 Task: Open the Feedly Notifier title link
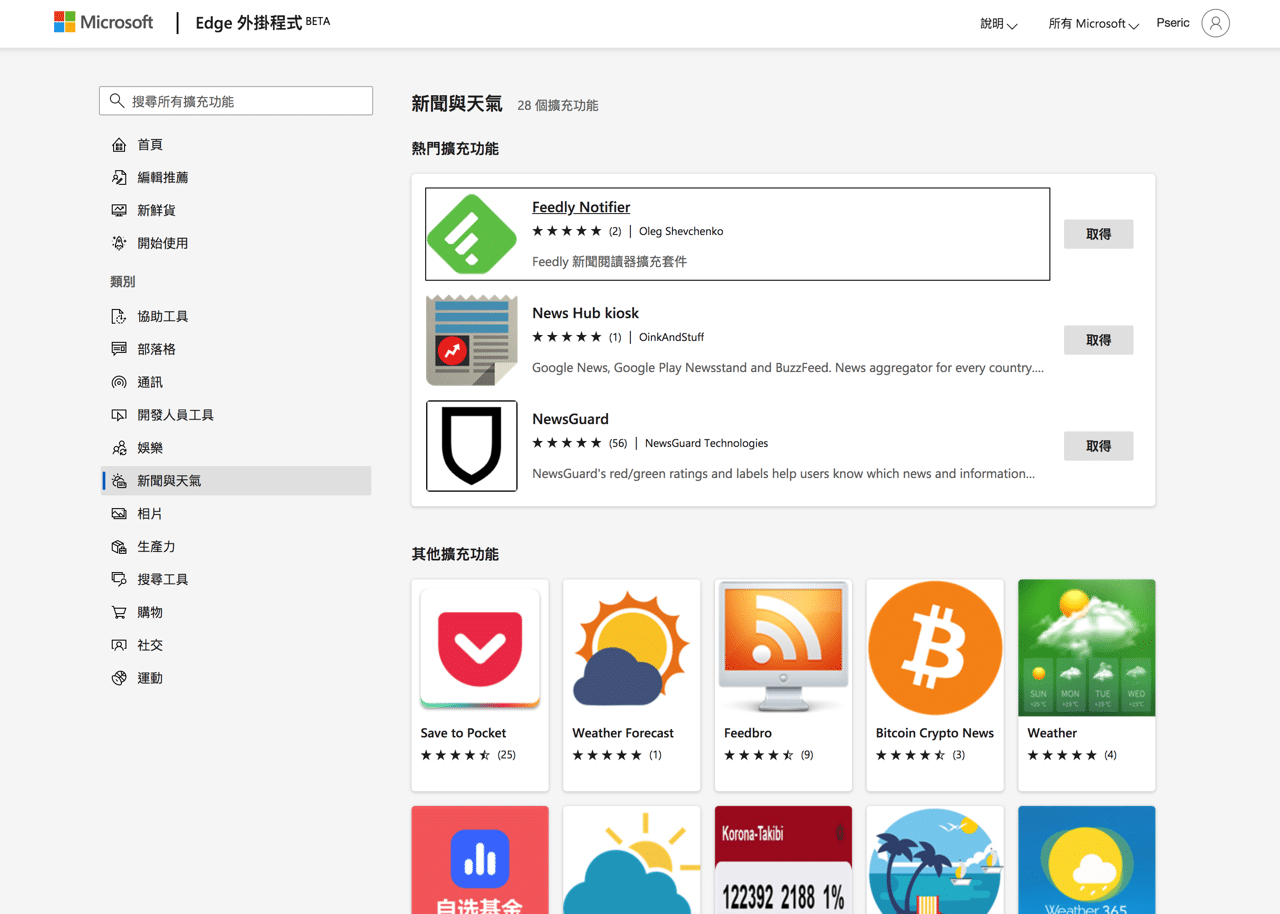point(581,207)
